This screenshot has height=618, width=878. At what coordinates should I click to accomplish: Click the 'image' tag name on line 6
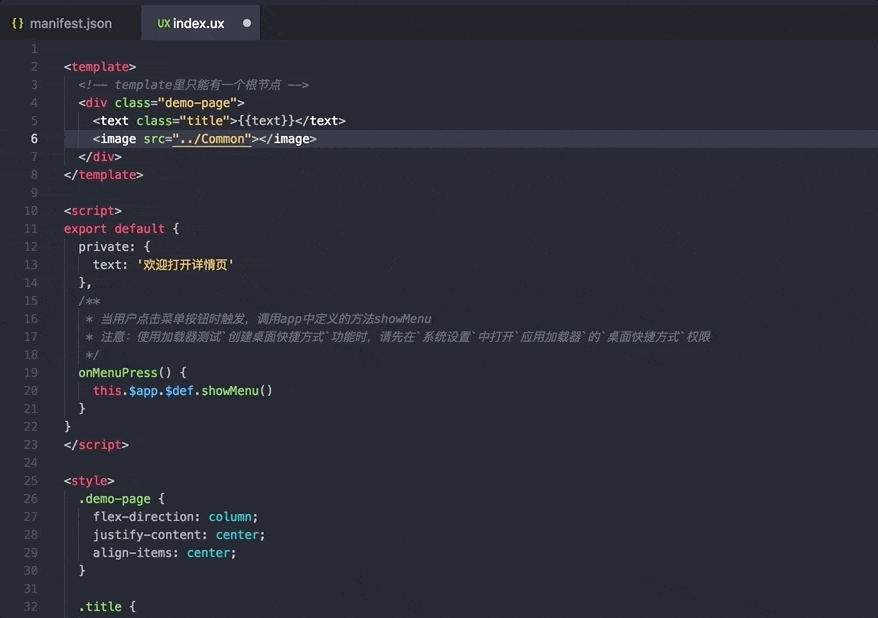(x=118, y=139)
